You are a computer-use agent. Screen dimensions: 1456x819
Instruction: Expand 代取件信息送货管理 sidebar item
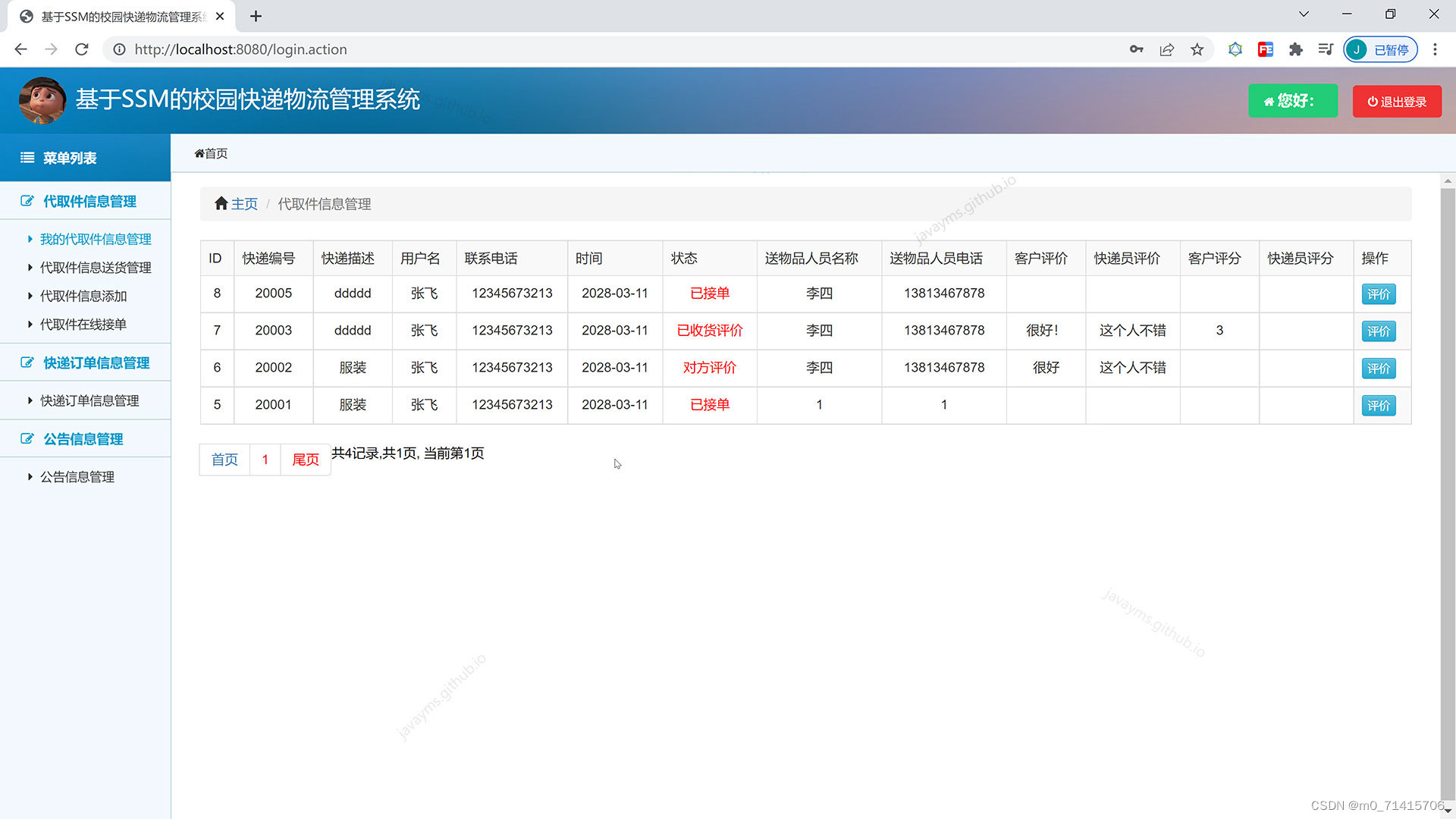coord(96,268)
